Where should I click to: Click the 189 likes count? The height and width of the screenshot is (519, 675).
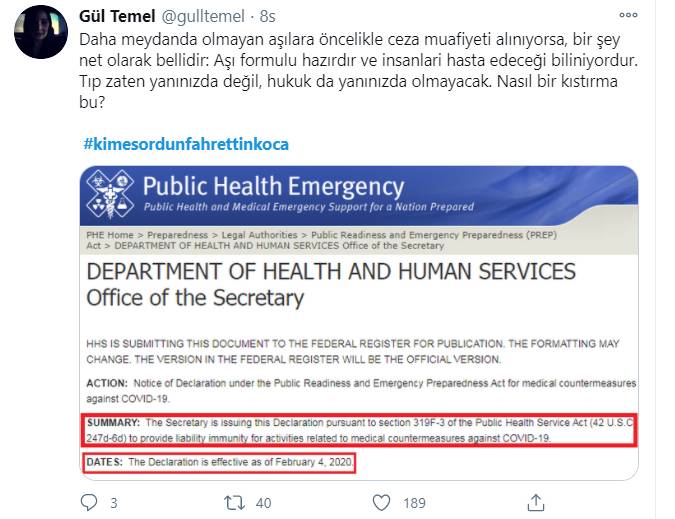(x=415, y=503)
